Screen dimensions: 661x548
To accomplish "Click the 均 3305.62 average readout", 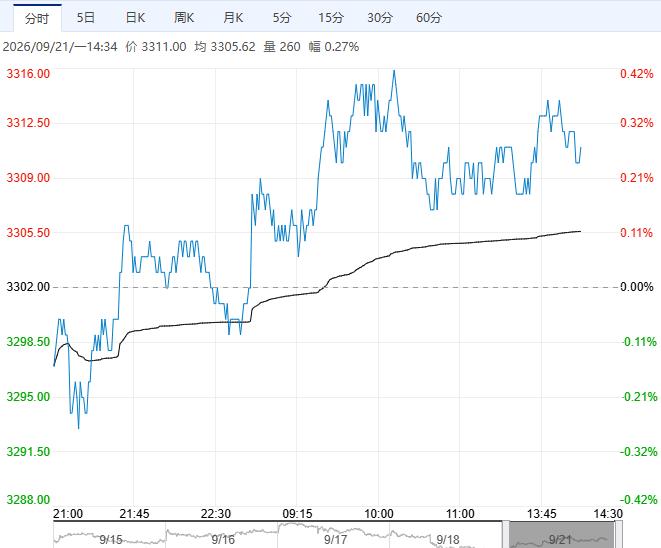I will [225, 46].
